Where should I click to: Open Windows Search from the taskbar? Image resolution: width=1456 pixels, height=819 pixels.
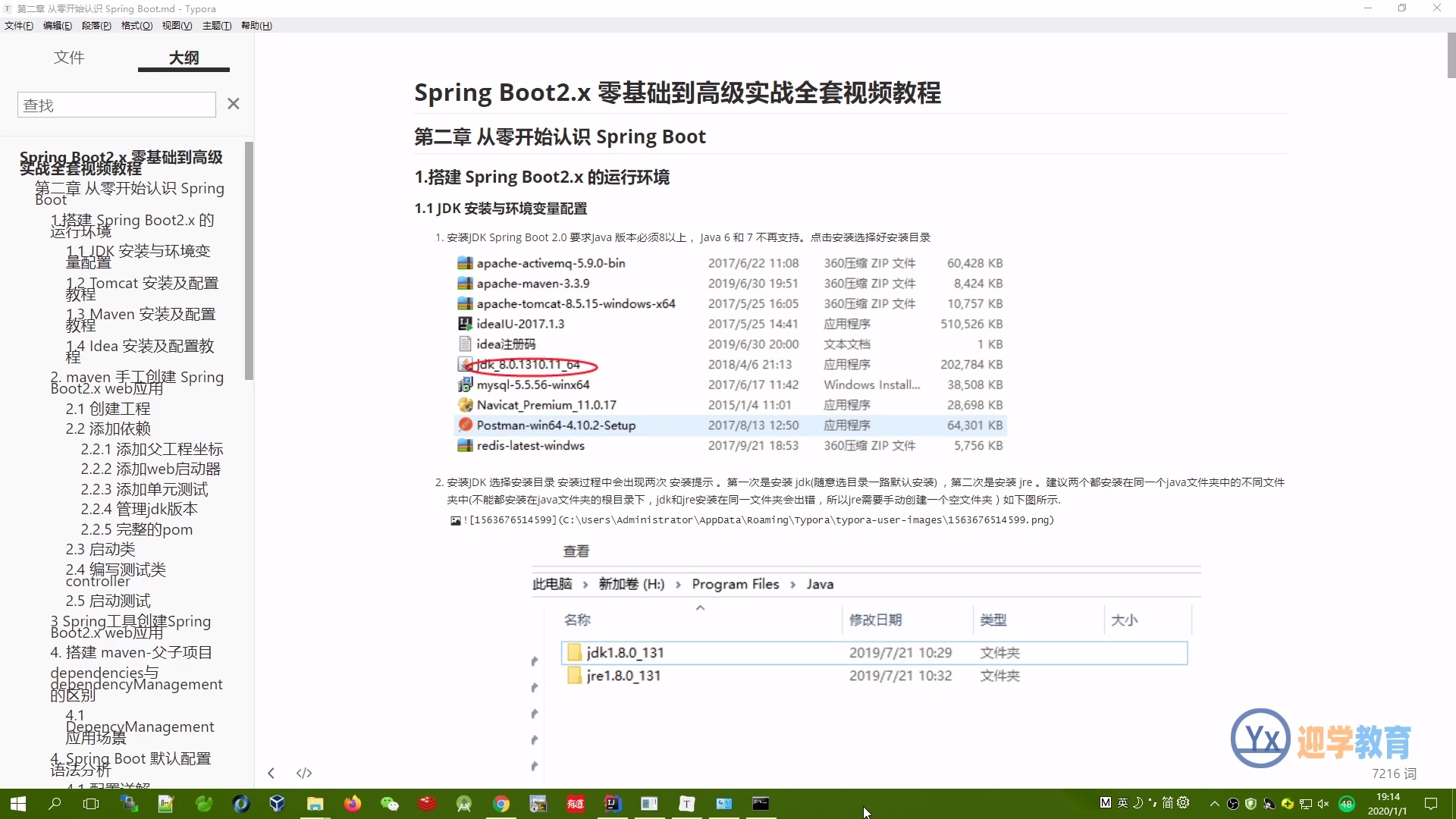[x=54, y=804]
